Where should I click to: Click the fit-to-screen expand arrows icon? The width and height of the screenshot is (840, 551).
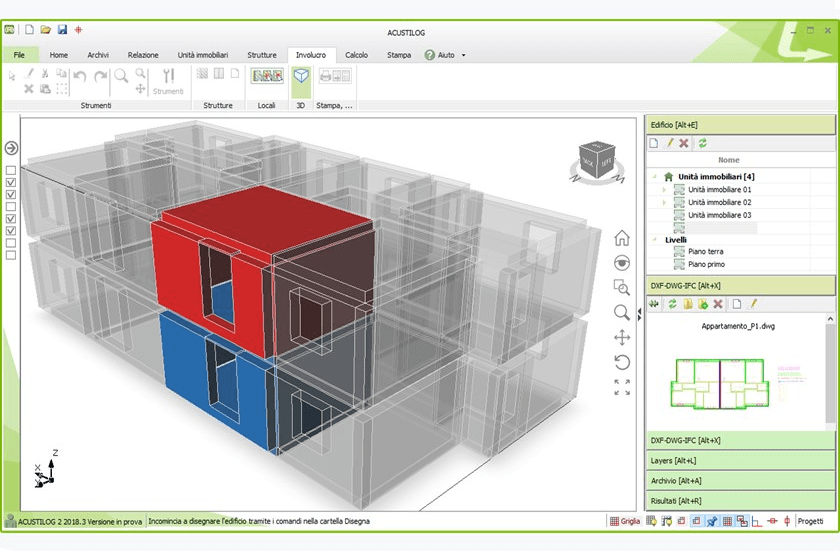622,387
